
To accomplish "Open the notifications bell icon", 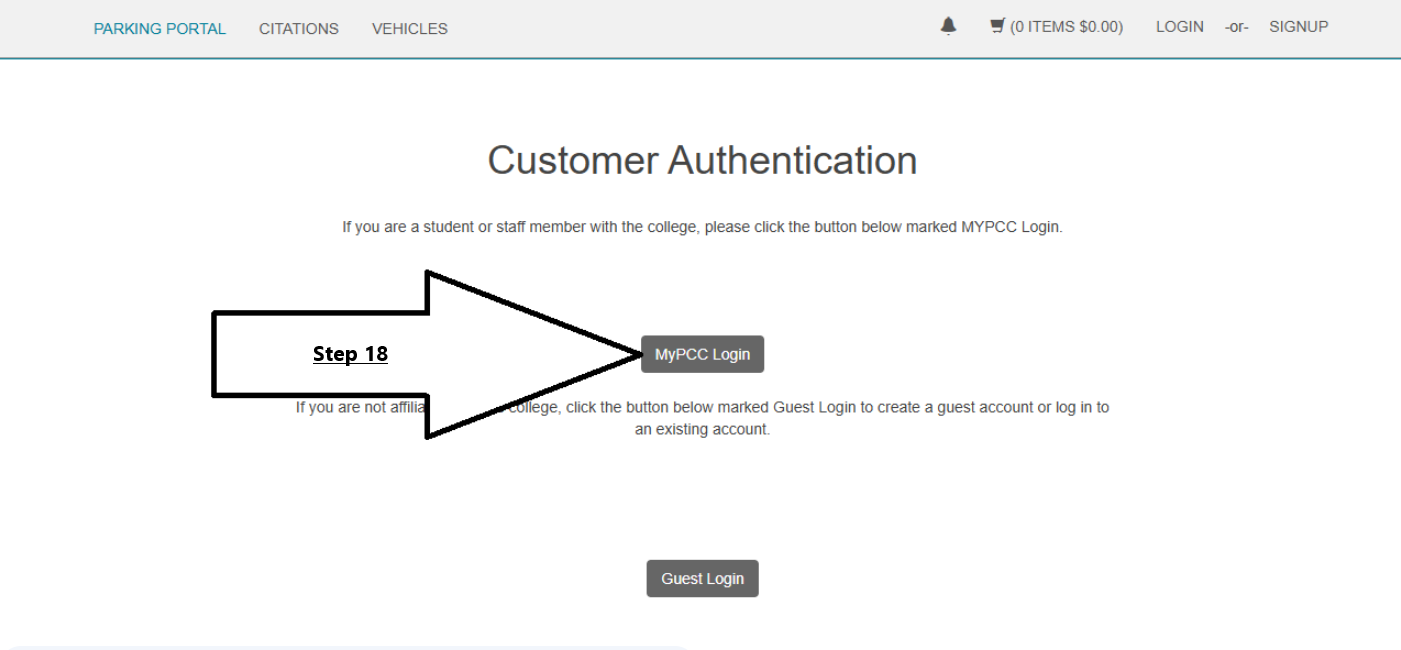I will point(948,27).
